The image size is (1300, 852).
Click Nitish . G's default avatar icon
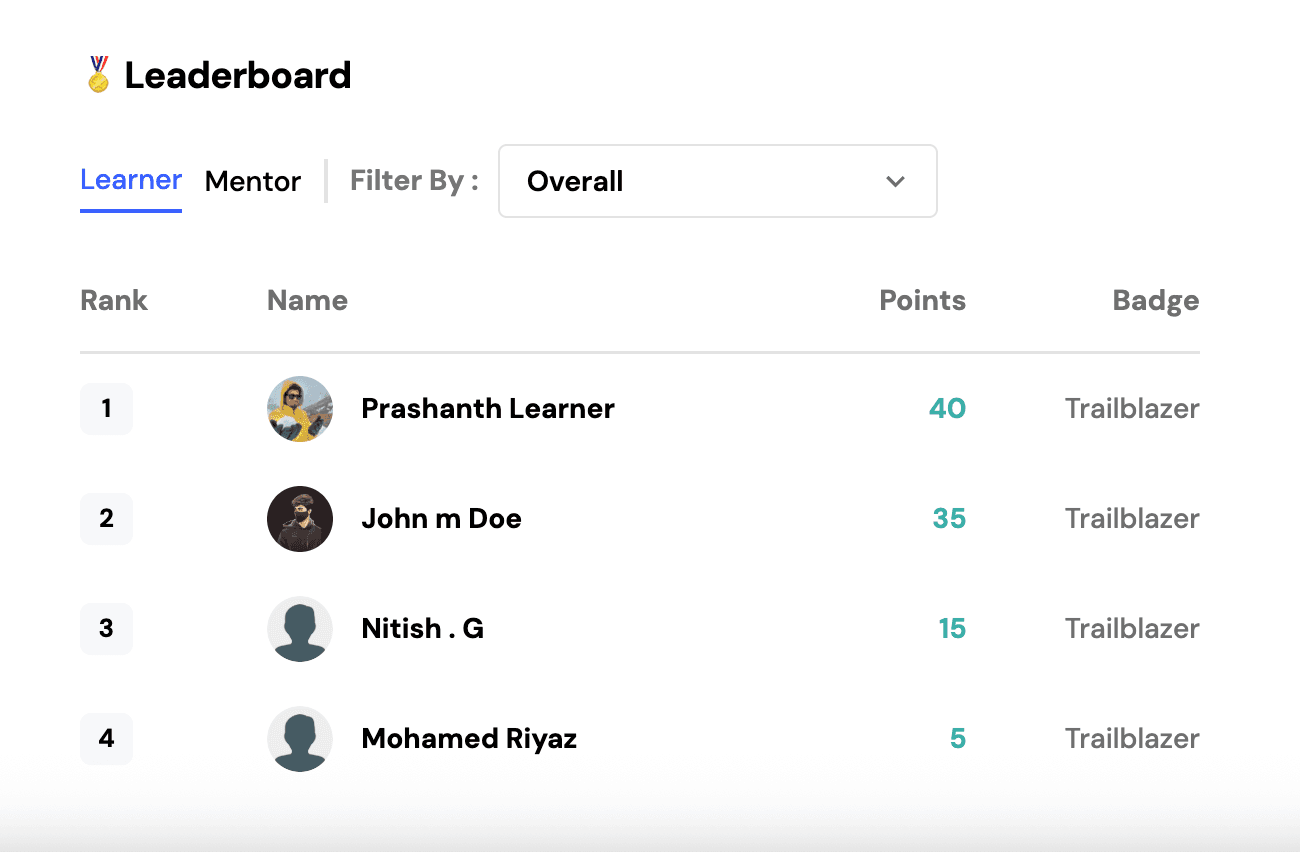pyautogui.click(x=300, y=629)
